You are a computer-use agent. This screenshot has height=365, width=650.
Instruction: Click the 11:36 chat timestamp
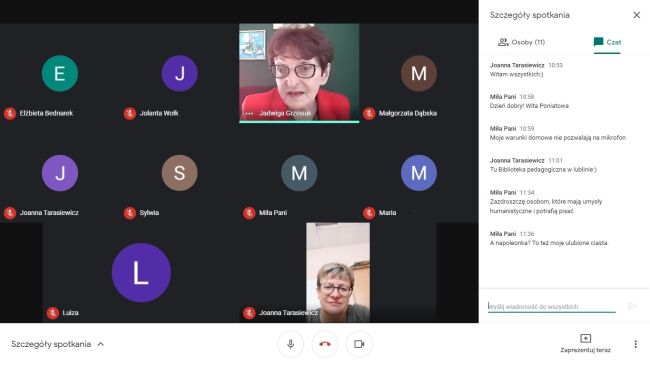click(527, 234)
